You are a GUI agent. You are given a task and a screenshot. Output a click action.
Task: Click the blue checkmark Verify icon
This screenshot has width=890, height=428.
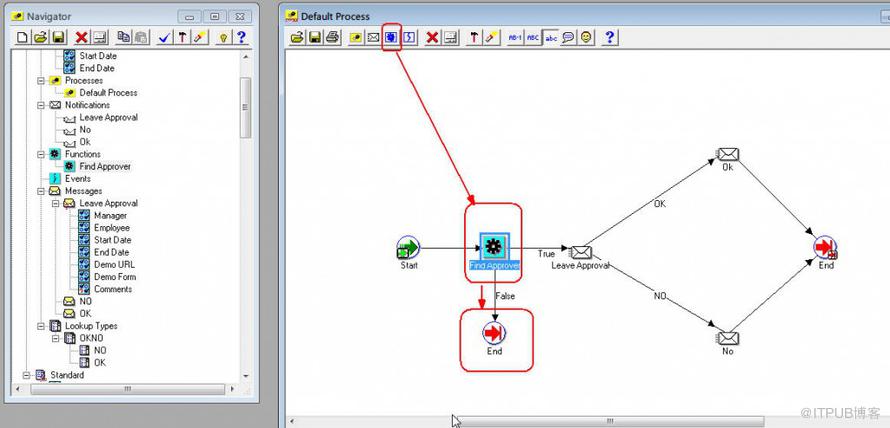tap(165, 37)
